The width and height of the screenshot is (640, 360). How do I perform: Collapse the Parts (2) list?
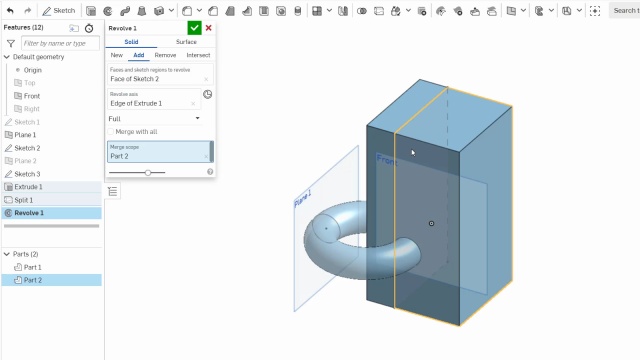(7, 254)
